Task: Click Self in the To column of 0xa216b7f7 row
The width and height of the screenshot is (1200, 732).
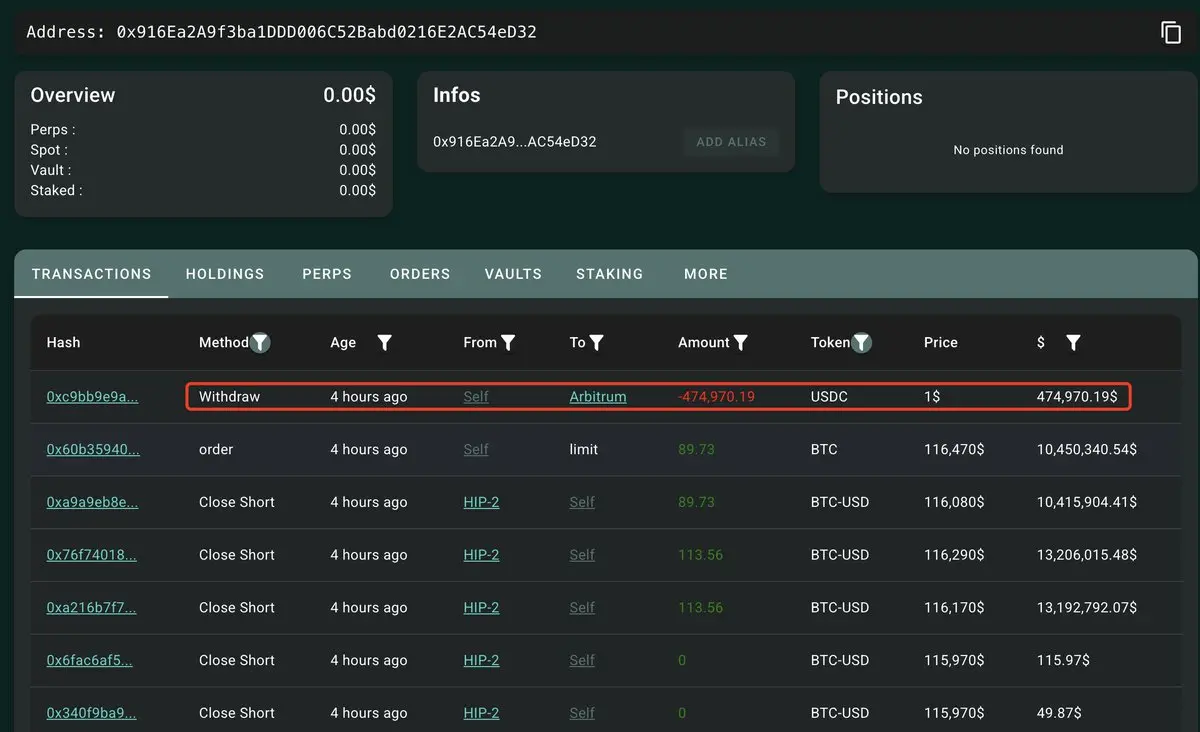Action: 582,608
